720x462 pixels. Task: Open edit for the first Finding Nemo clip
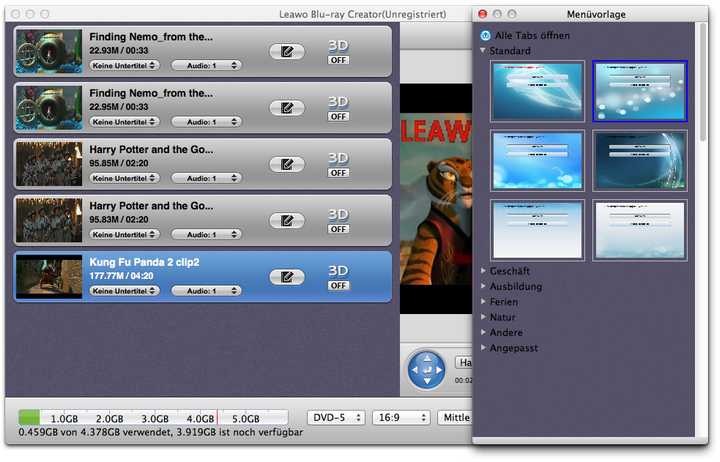pyautogui.click(x=287, y=51)
